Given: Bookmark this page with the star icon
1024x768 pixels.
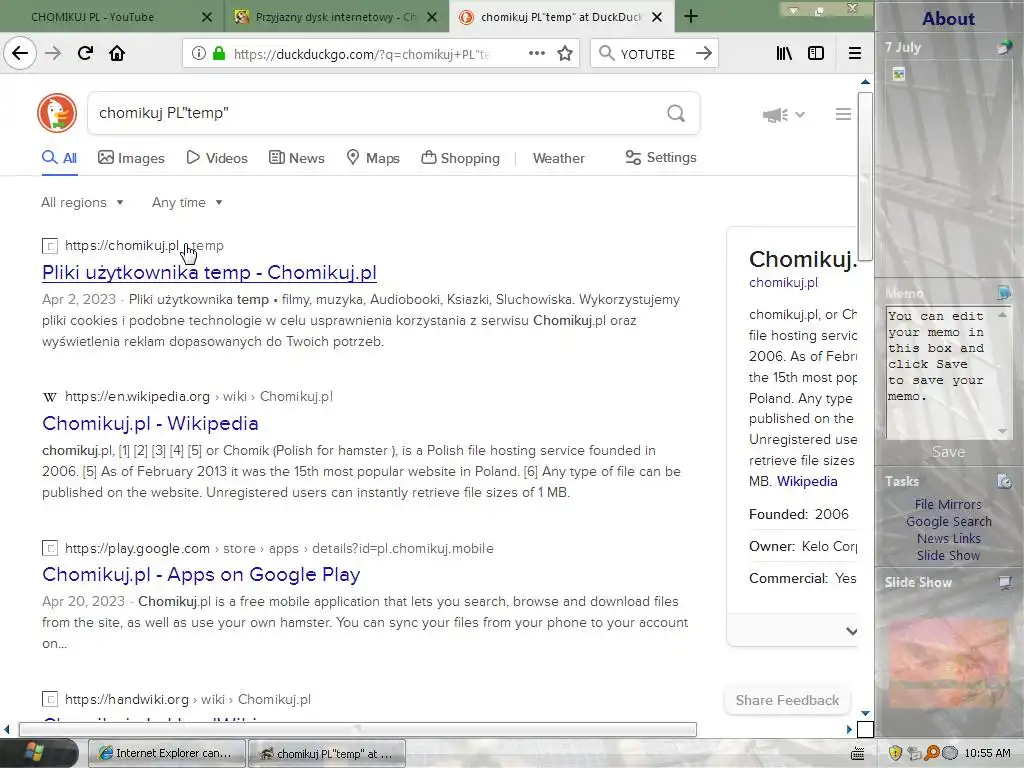Looking at the screenshot, I should point(565,54).
